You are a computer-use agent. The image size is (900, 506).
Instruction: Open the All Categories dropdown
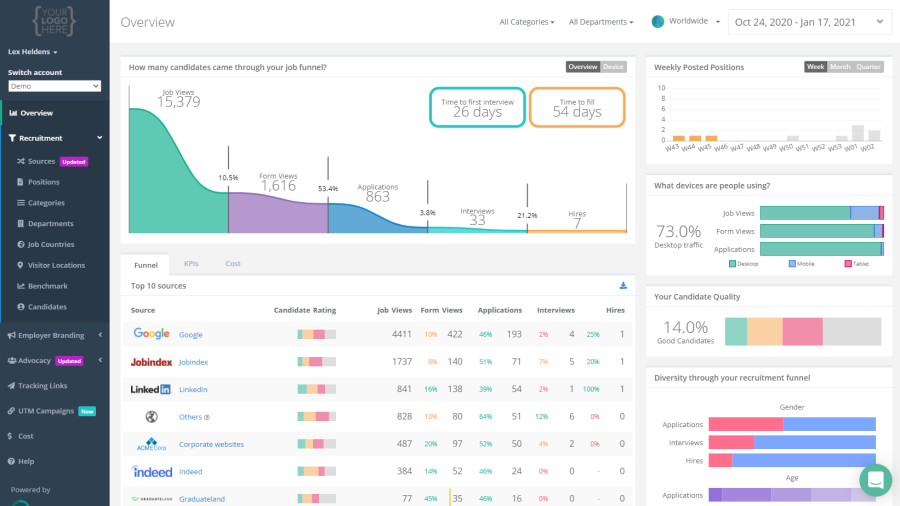tap(527, 22)
